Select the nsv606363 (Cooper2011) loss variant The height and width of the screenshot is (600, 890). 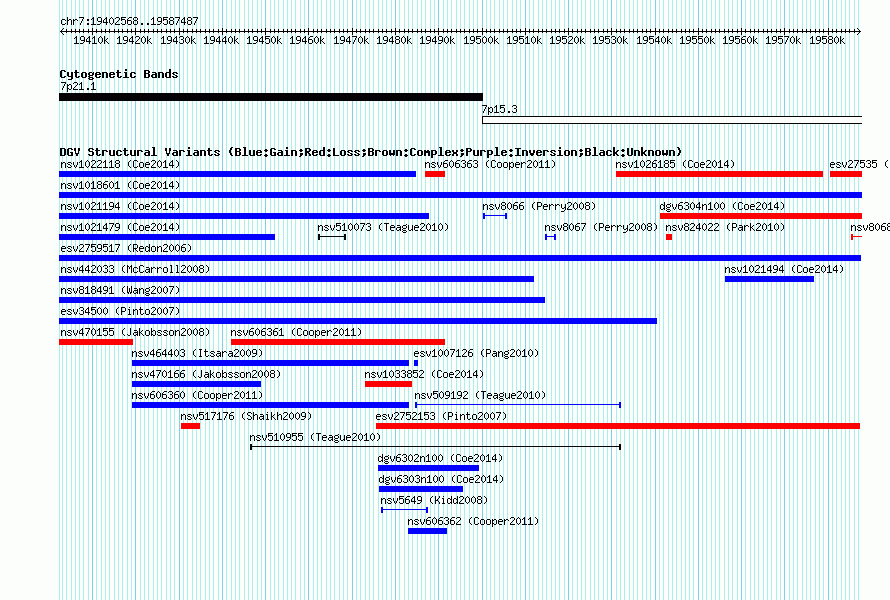click(435, 174)
